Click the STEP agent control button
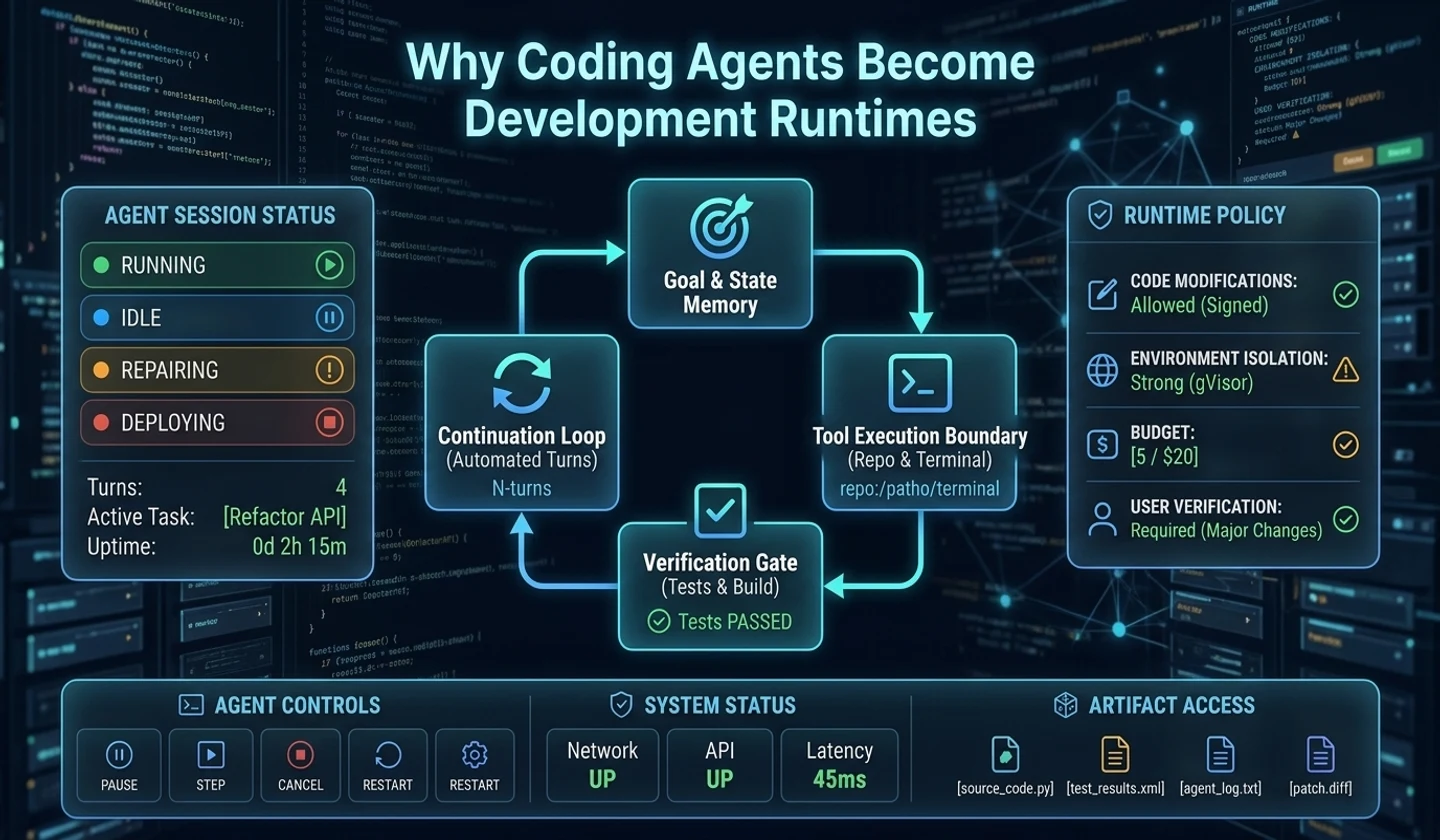 click(x=210, y=765)
